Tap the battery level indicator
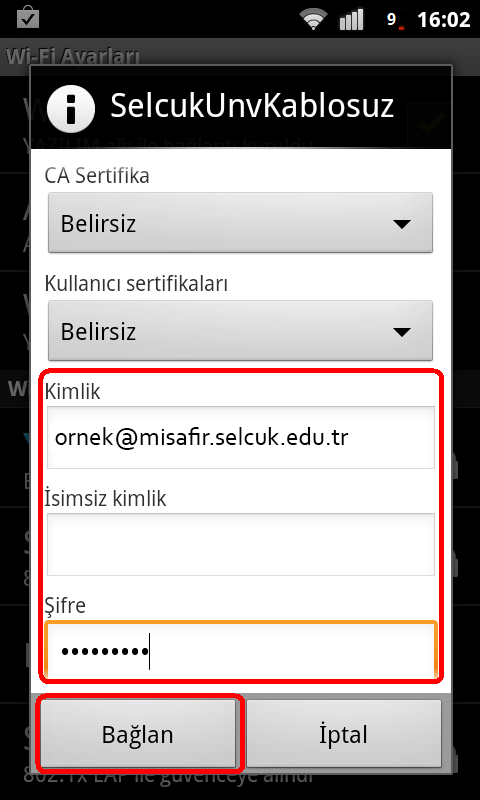480x800 pixels. (395, 20)
